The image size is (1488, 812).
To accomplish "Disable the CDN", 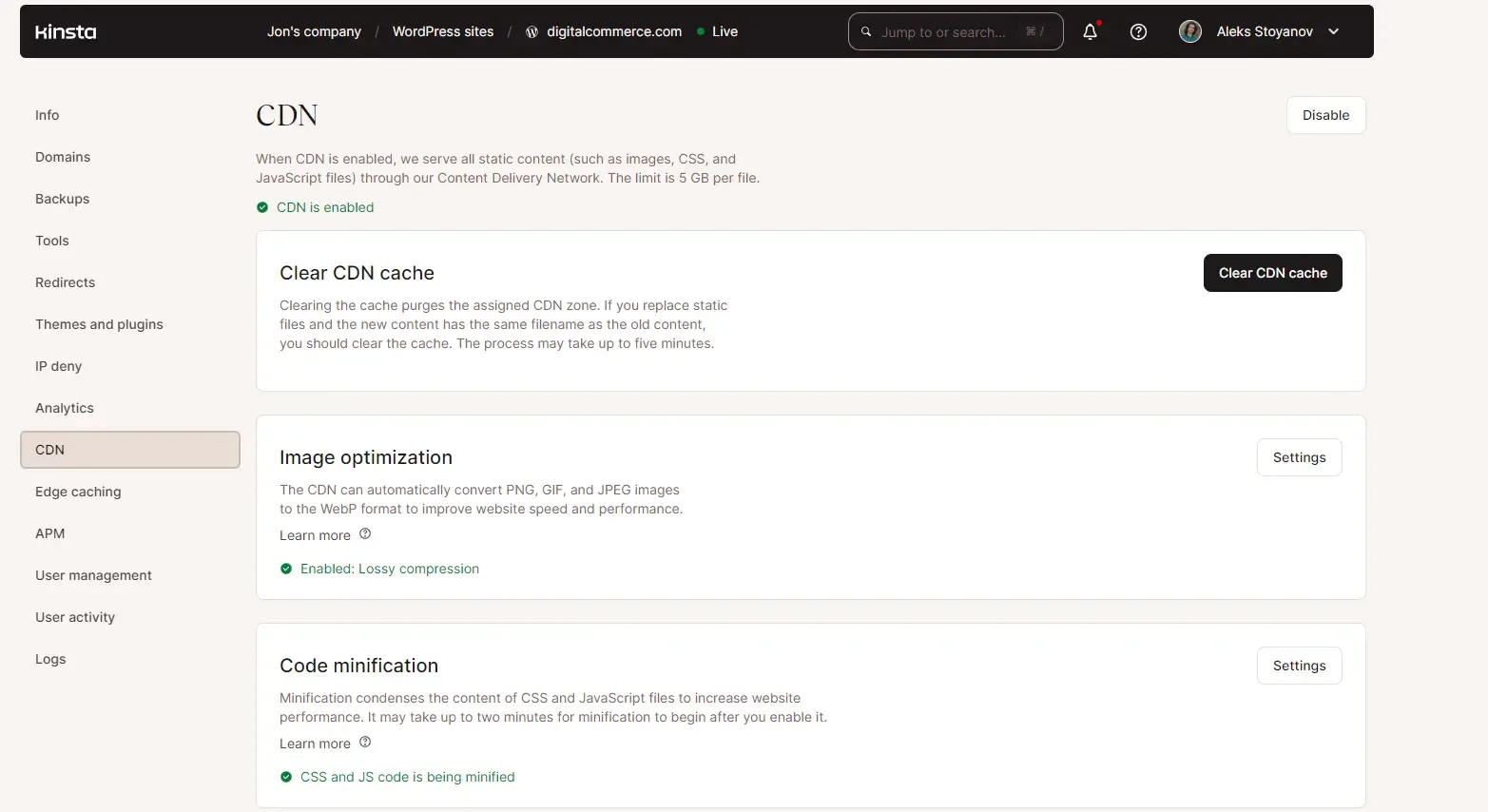I will tap(1325, 115).
